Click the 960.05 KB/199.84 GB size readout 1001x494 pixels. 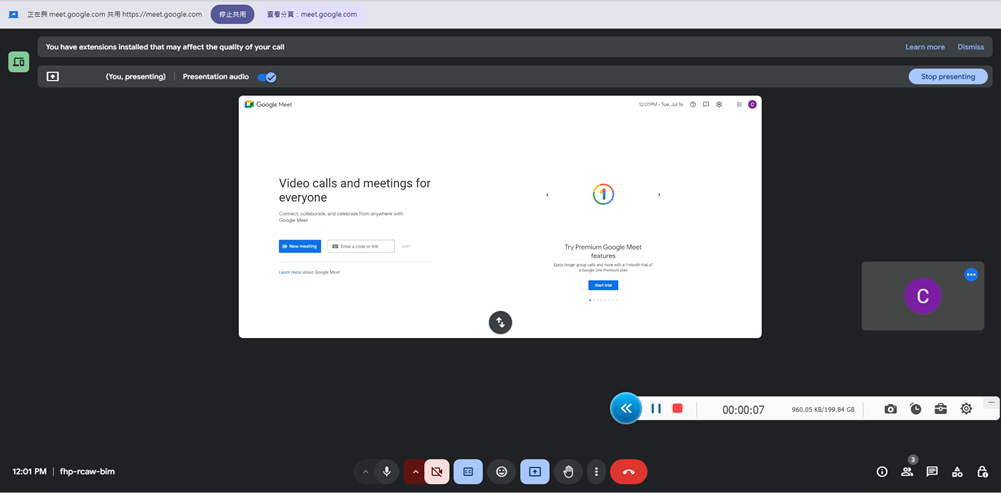(x=823, y=410)
